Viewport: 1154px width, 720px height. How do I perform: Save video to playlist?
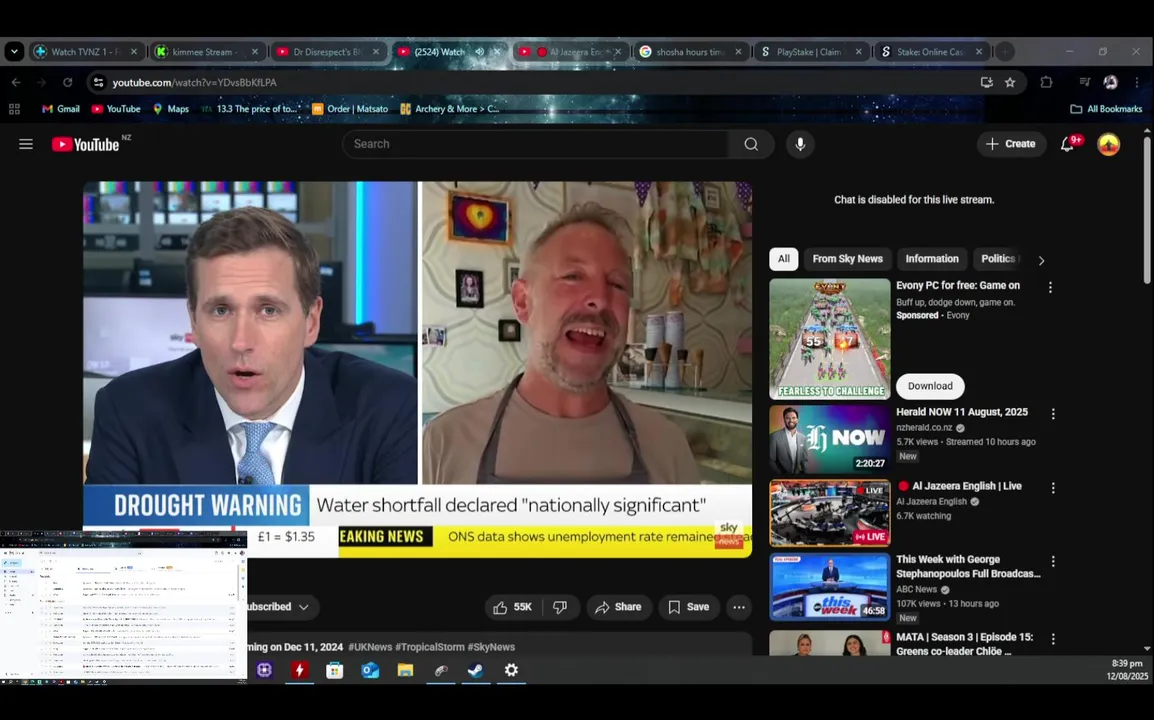(x=689, y=607)
